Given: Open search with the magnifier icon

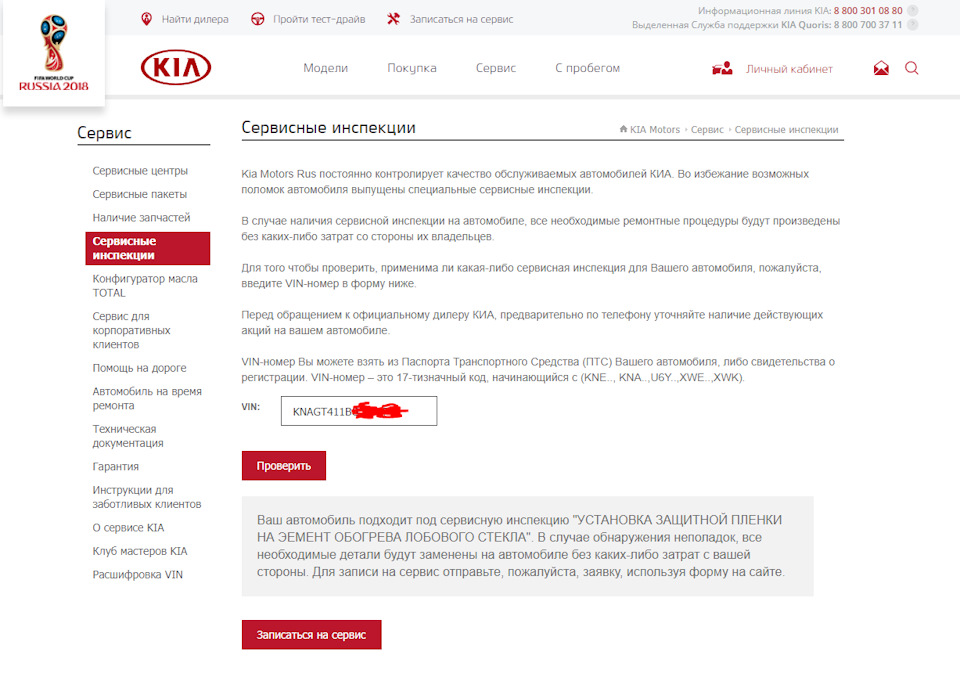Looking at the screenshot, I should tap(911, 68).
